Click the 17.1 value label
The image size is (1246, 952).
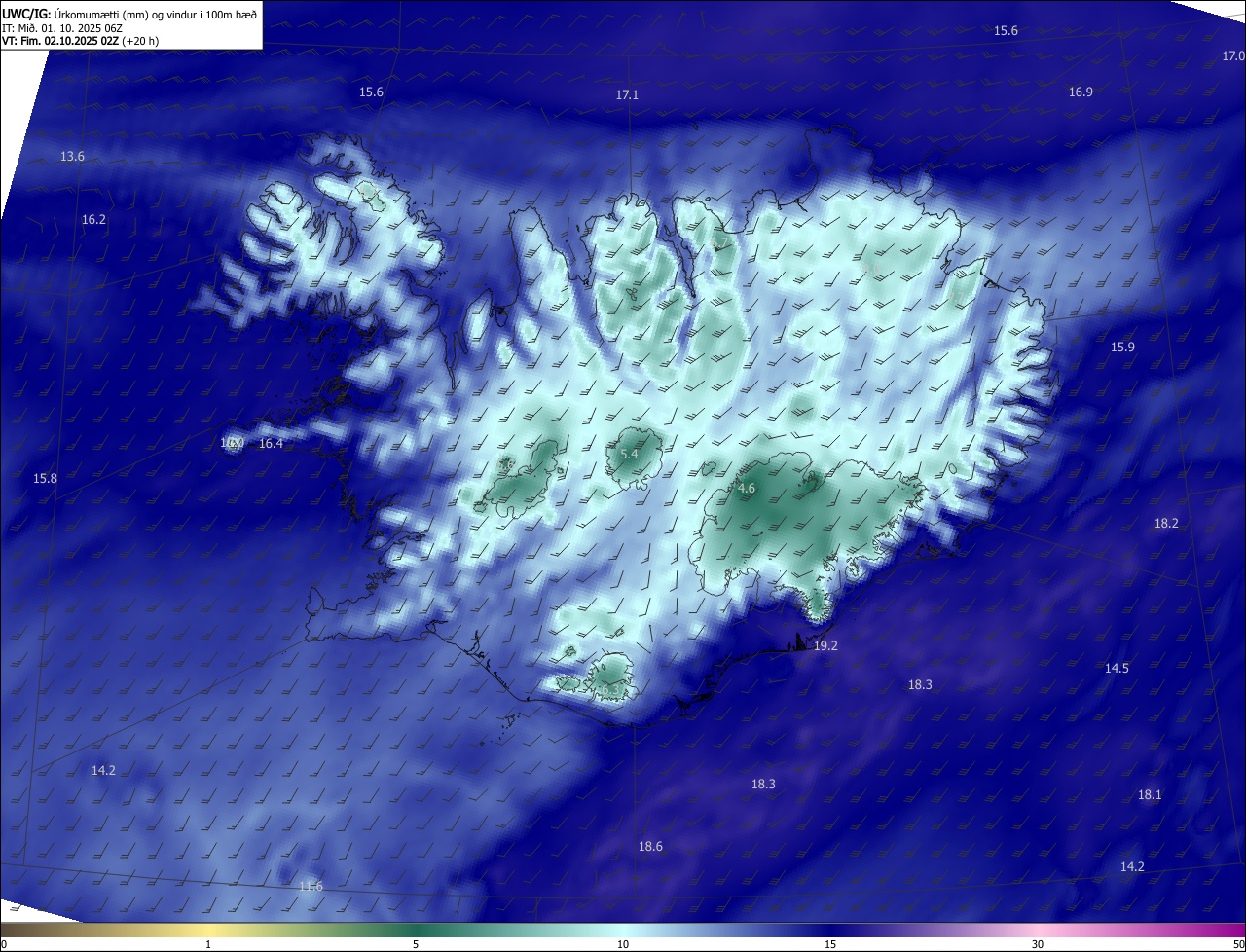pyautogui.click(x=627, y=95)
